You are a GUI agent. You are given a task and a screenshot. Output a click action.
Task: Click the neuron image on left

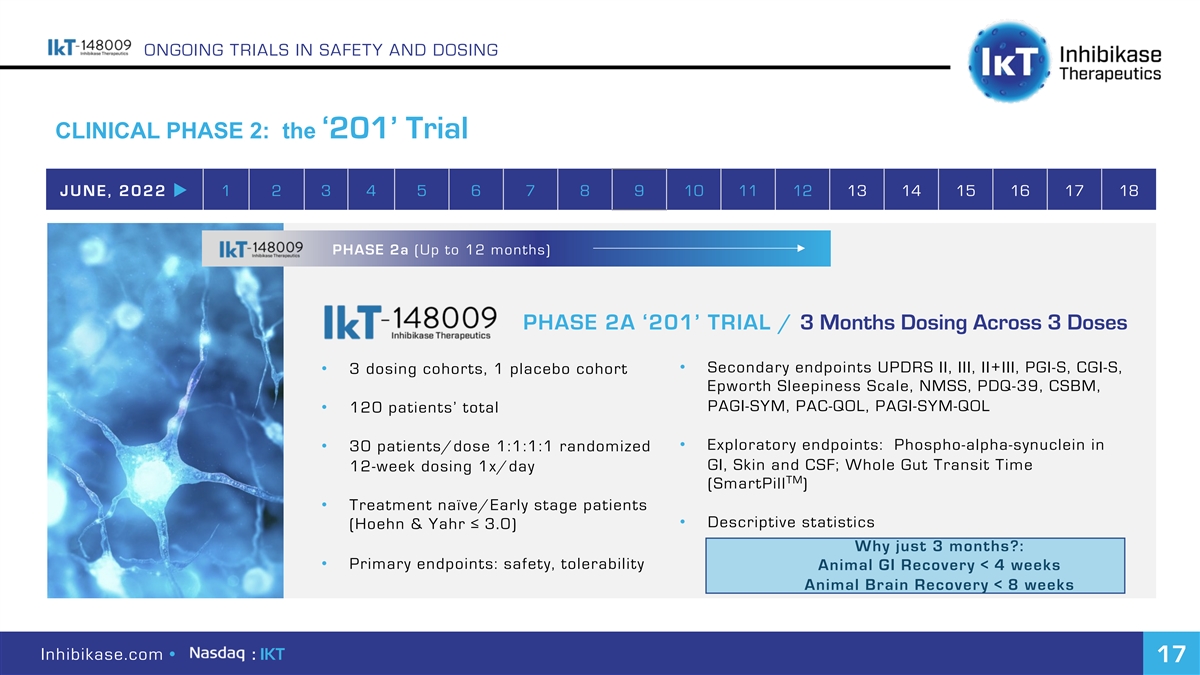[x=165, y=410]
